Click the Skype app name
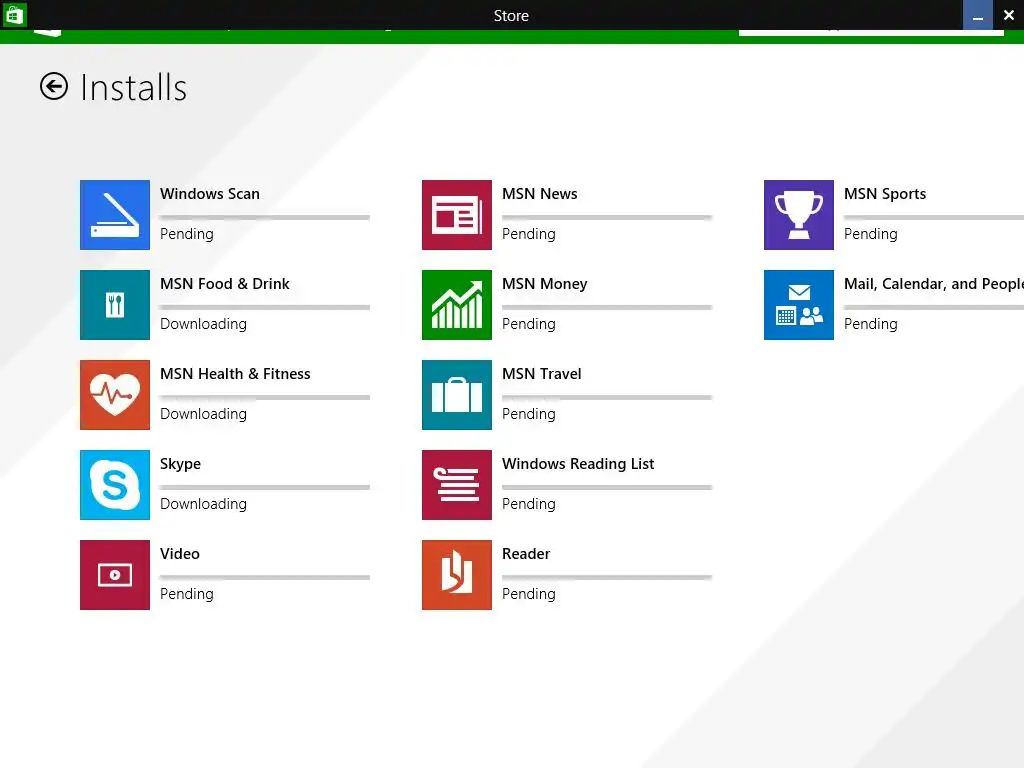This screenshot has width=1024, height=768. pos(180,464)
